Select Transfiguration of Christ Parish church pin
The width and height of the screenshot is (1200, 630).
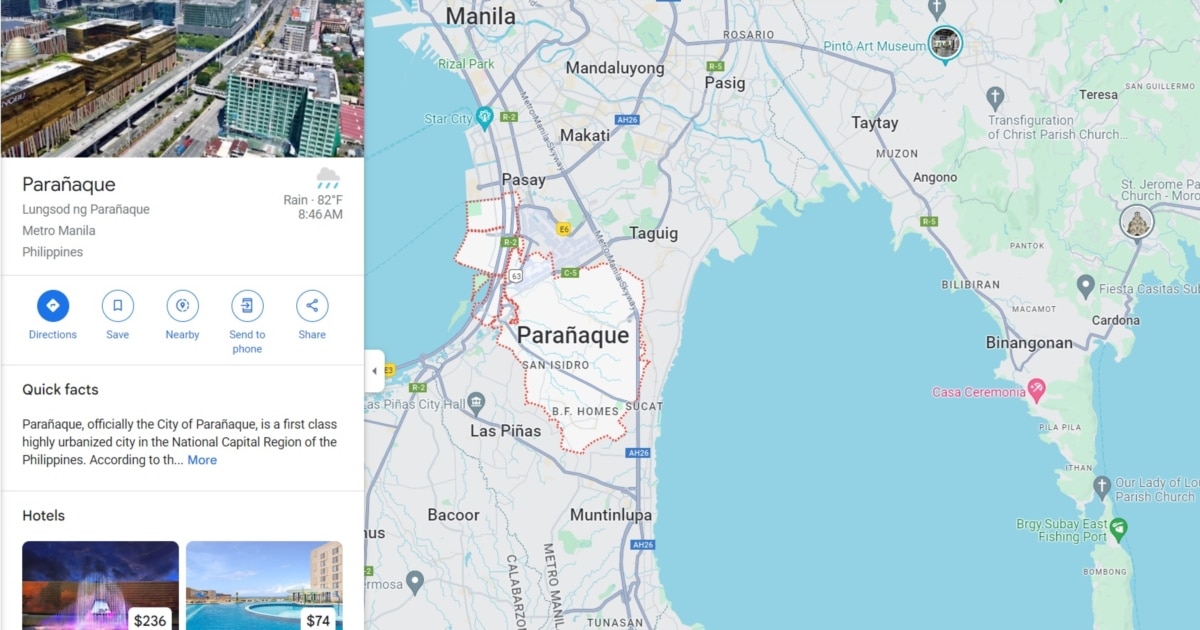(x=994, y=98)
